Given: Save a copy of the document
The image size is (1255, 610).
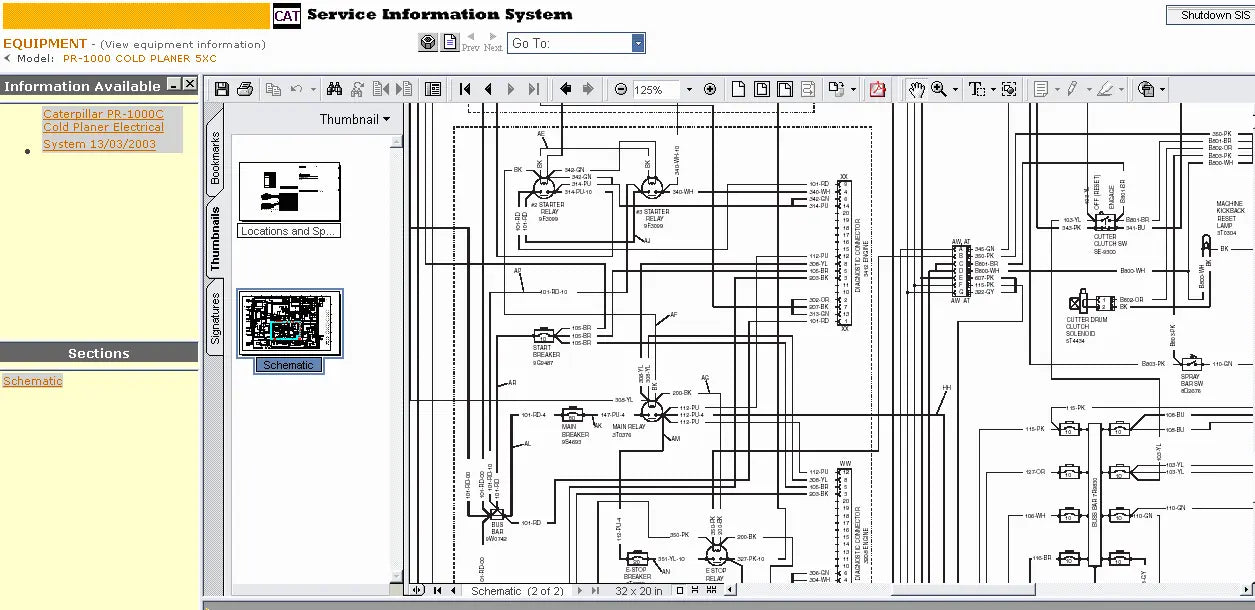Looking at the screenshot, I should point(221,89).
